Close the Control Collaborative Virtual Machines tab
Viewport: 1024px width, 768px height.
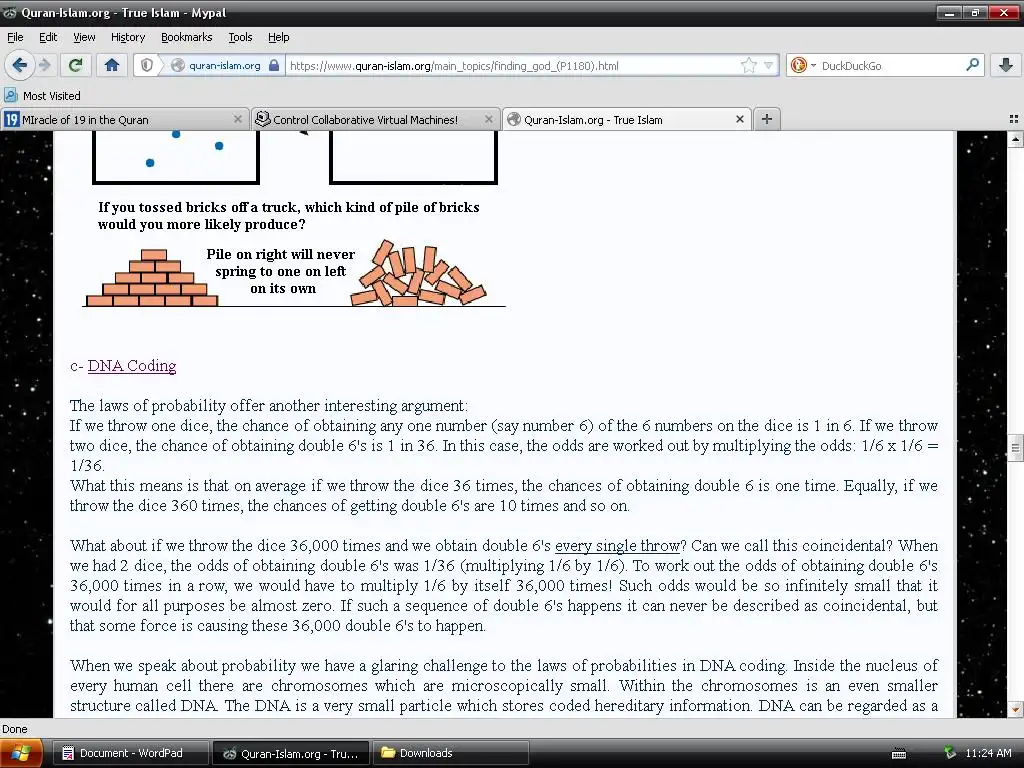click(488, 120)
